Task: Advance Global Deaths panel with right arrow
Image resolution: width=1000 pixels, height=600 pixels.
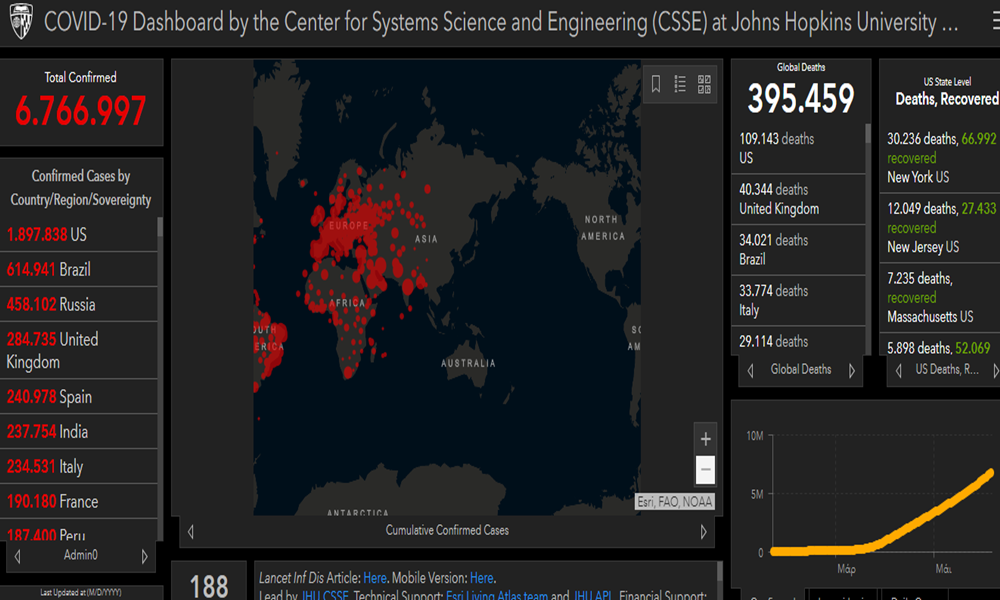Action: click(x=852, y=370)
